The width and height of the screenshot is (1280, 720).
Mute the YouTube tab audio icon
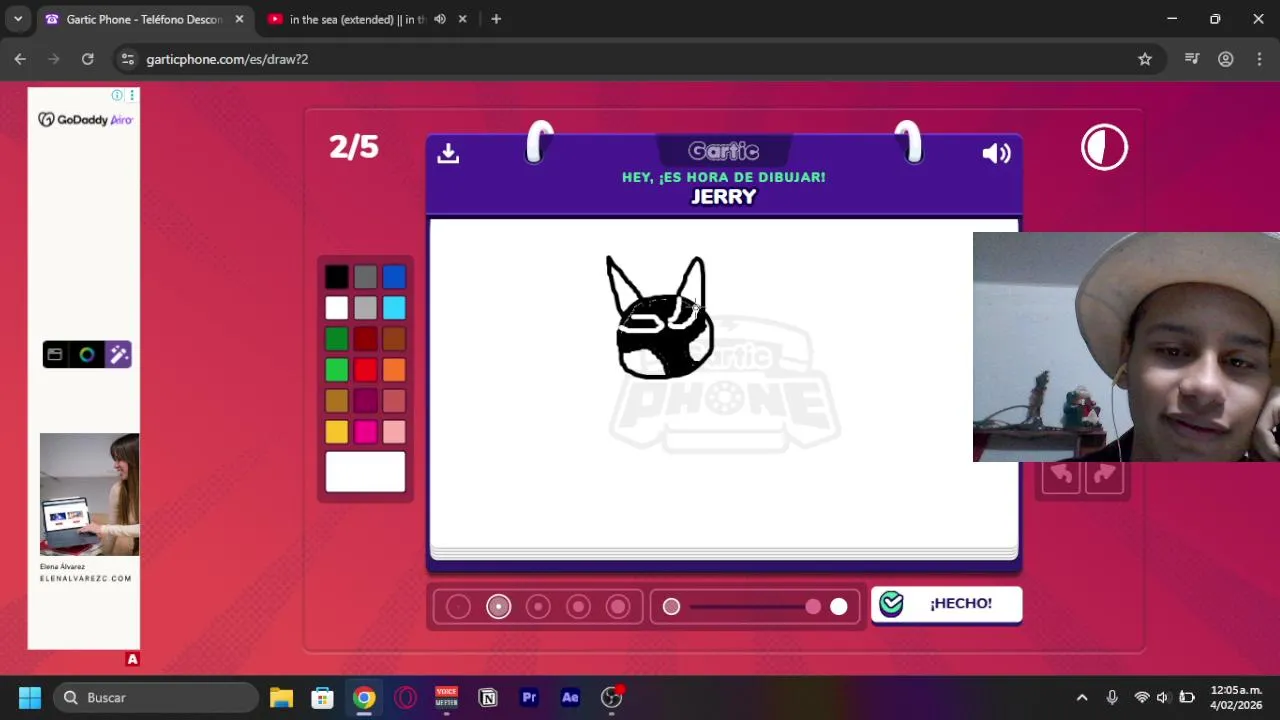pyautogui.click(x=440, y=19)
